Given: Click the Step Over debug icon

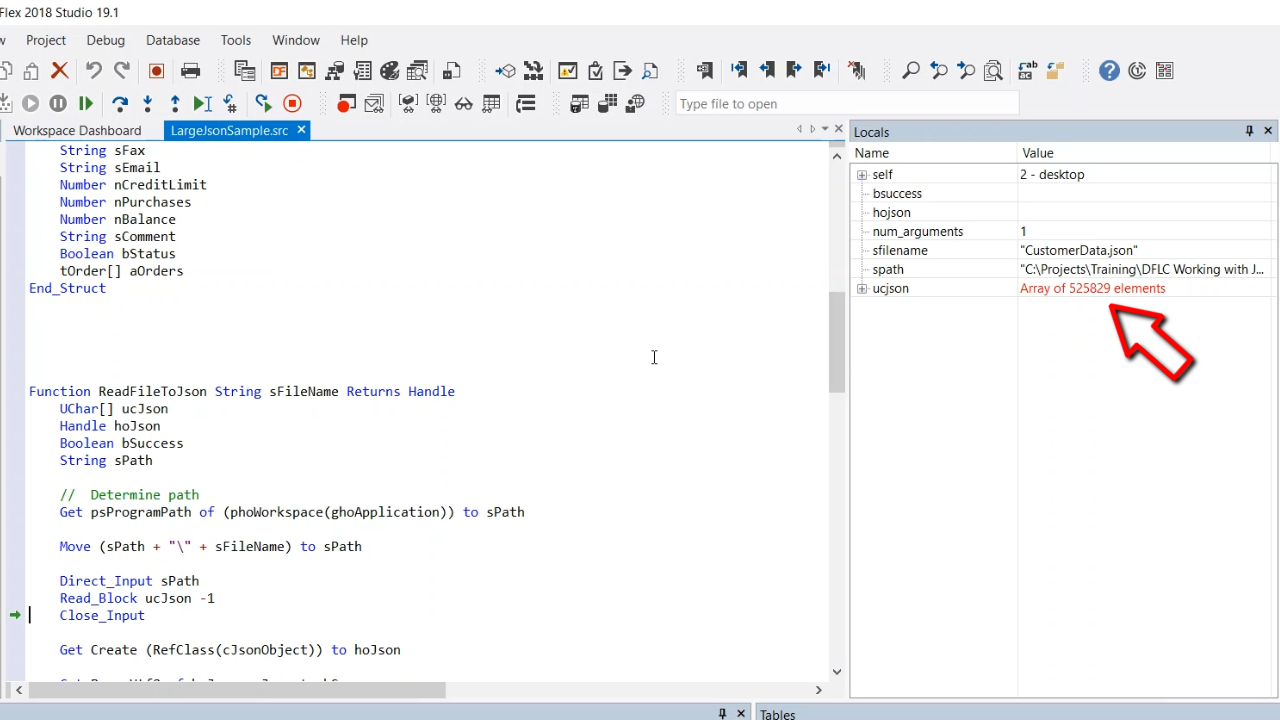Looking at the screenshot, I should [x=120, y=103].
